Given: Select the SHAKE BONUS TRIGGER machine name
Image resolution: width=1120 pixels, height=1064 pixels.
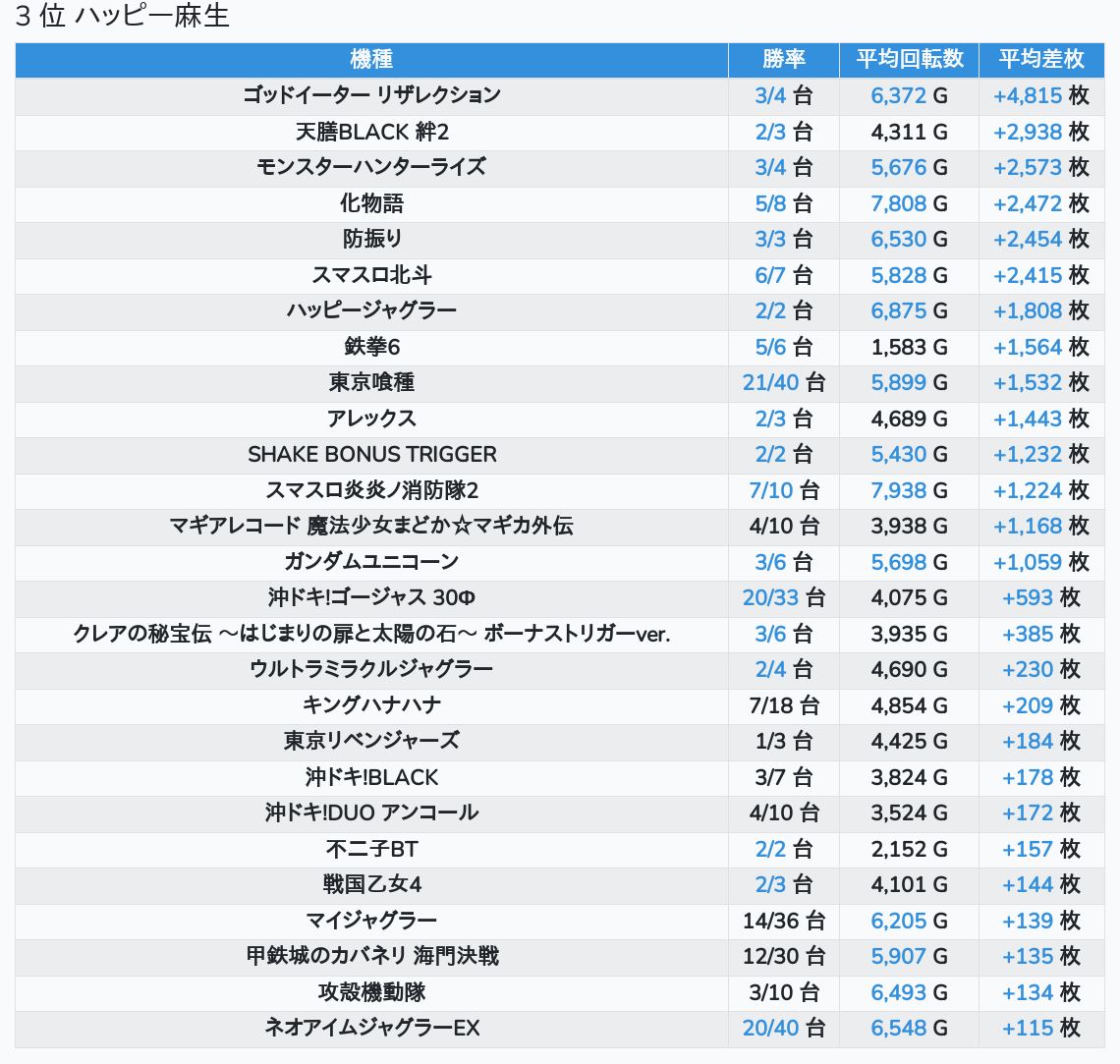Looking at the screenshot, I should click(371, 455).
